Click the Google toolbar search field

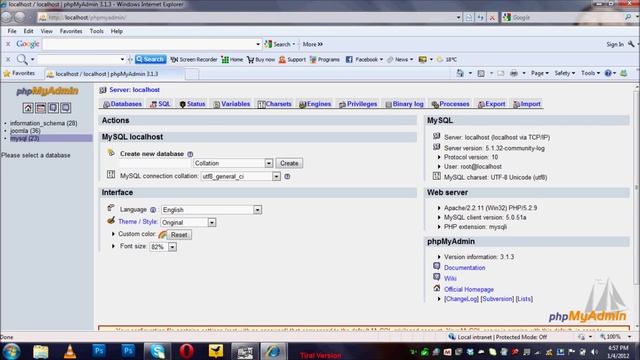[x=151, y=44]
